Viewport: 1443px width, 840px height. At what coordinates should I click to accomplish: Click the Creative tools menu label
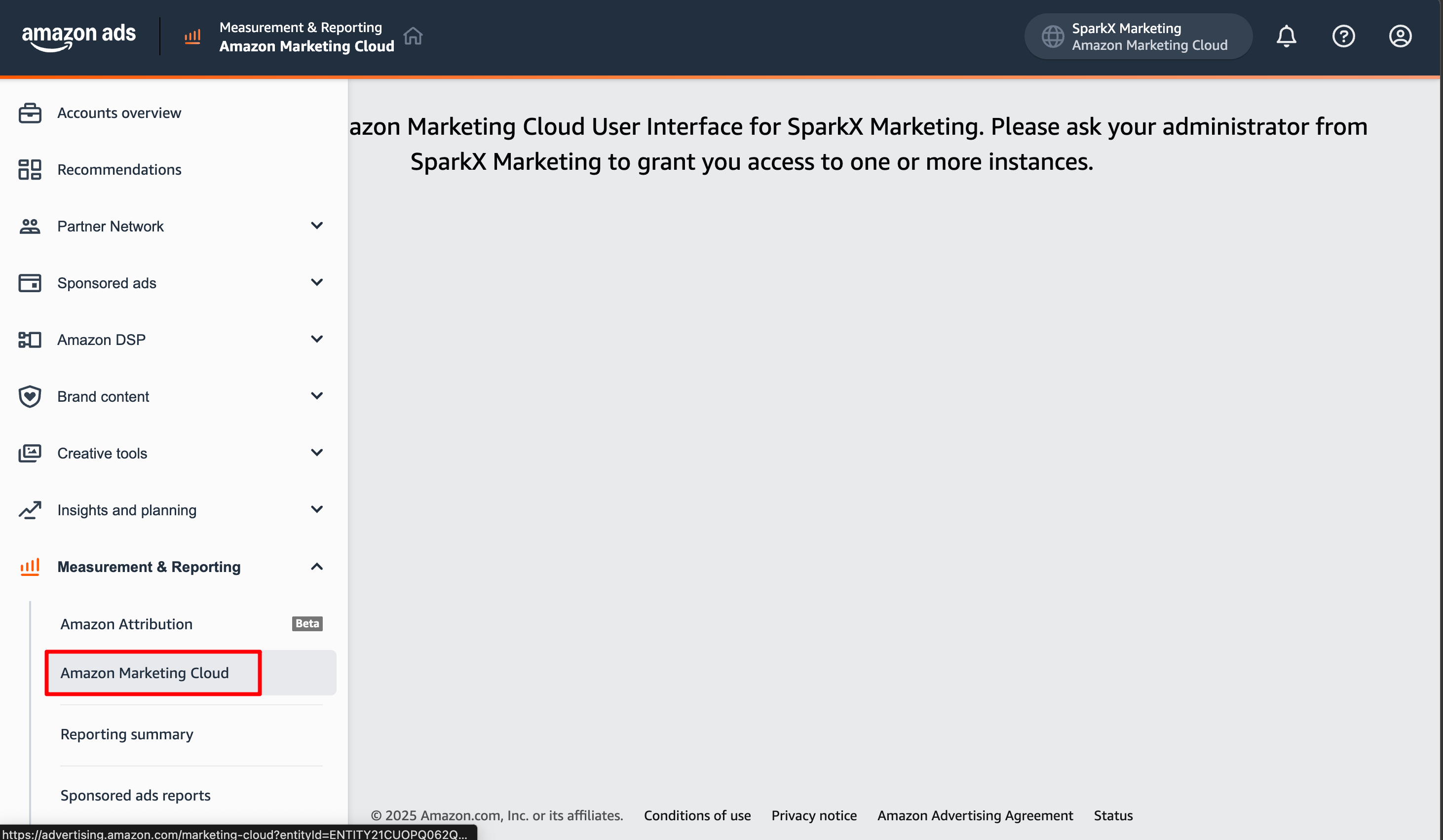pos(102,453)
